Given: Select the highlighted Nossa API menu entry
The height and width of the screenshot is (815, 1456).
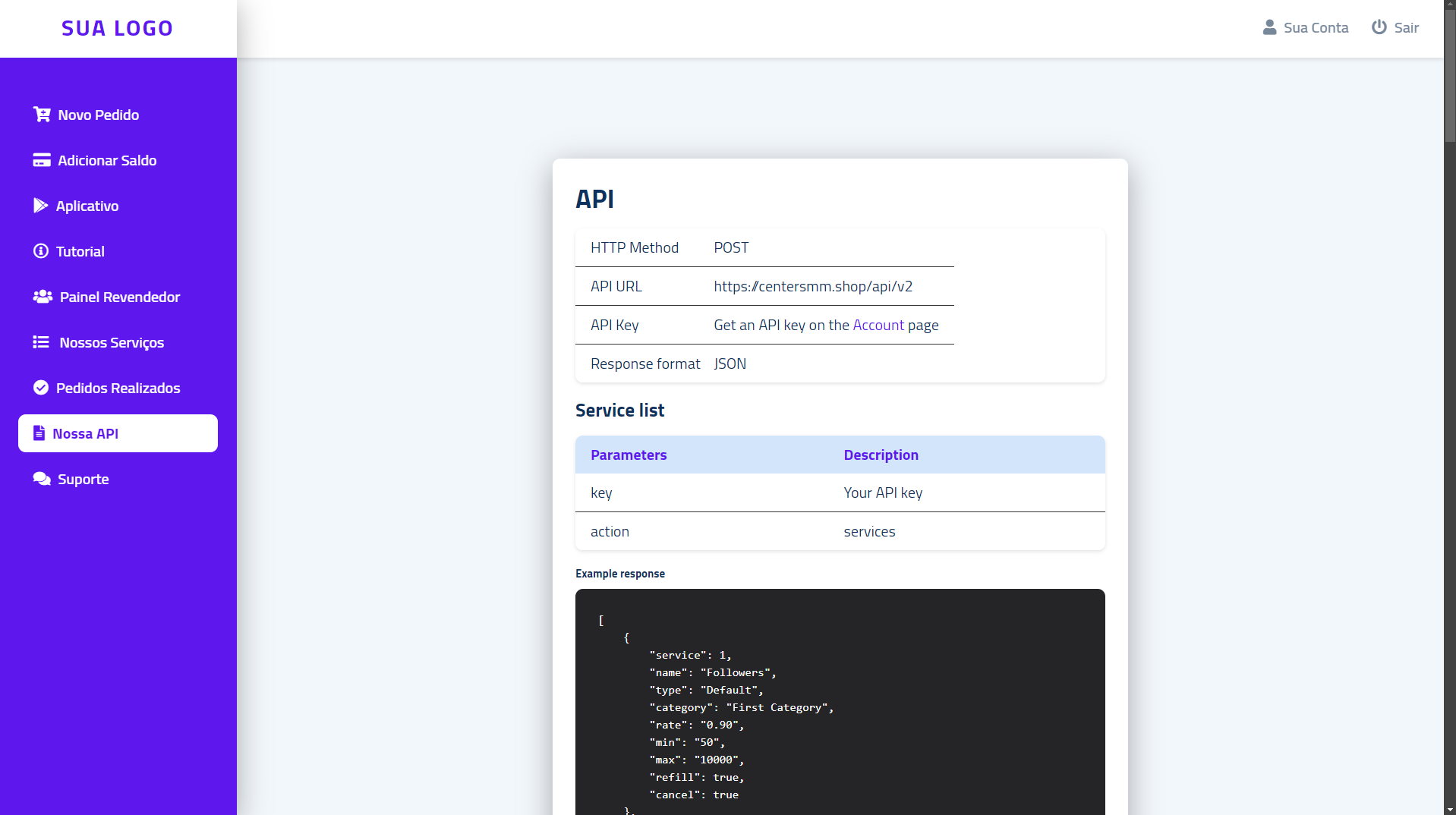Looking at the screenshot, I should pos(85,433).
